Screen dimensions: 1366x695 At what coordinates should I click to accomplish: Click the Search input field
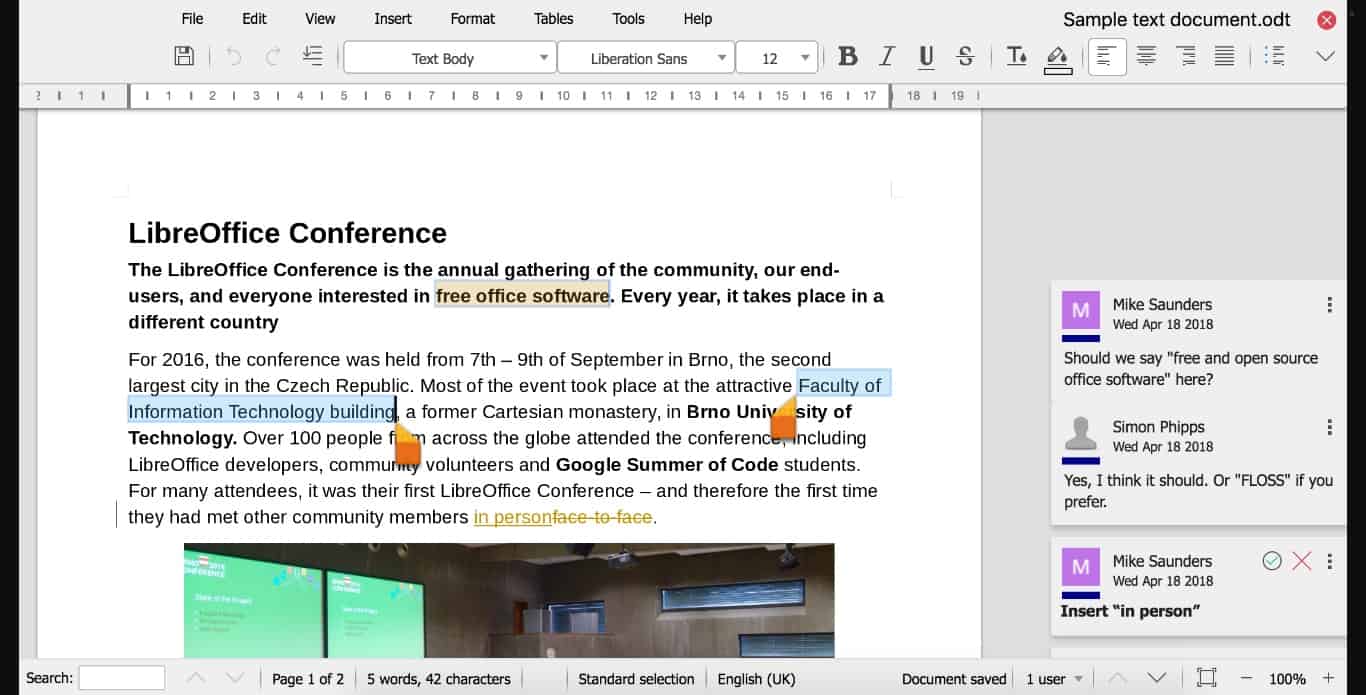[122, 678]
